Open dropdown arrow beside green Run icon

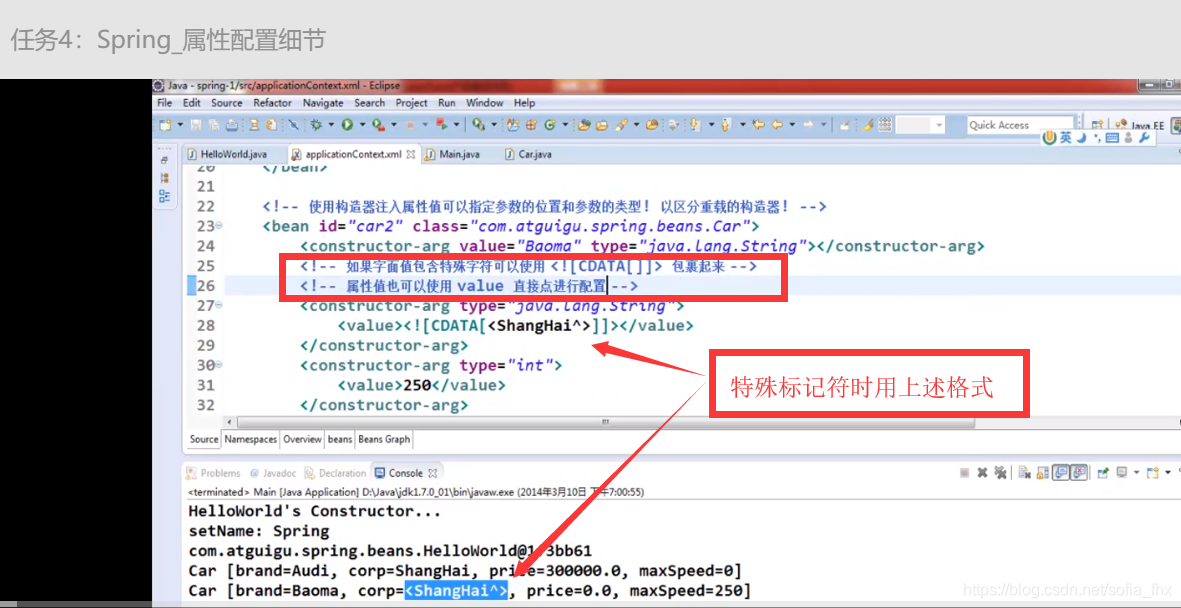[x=362, y=125]
